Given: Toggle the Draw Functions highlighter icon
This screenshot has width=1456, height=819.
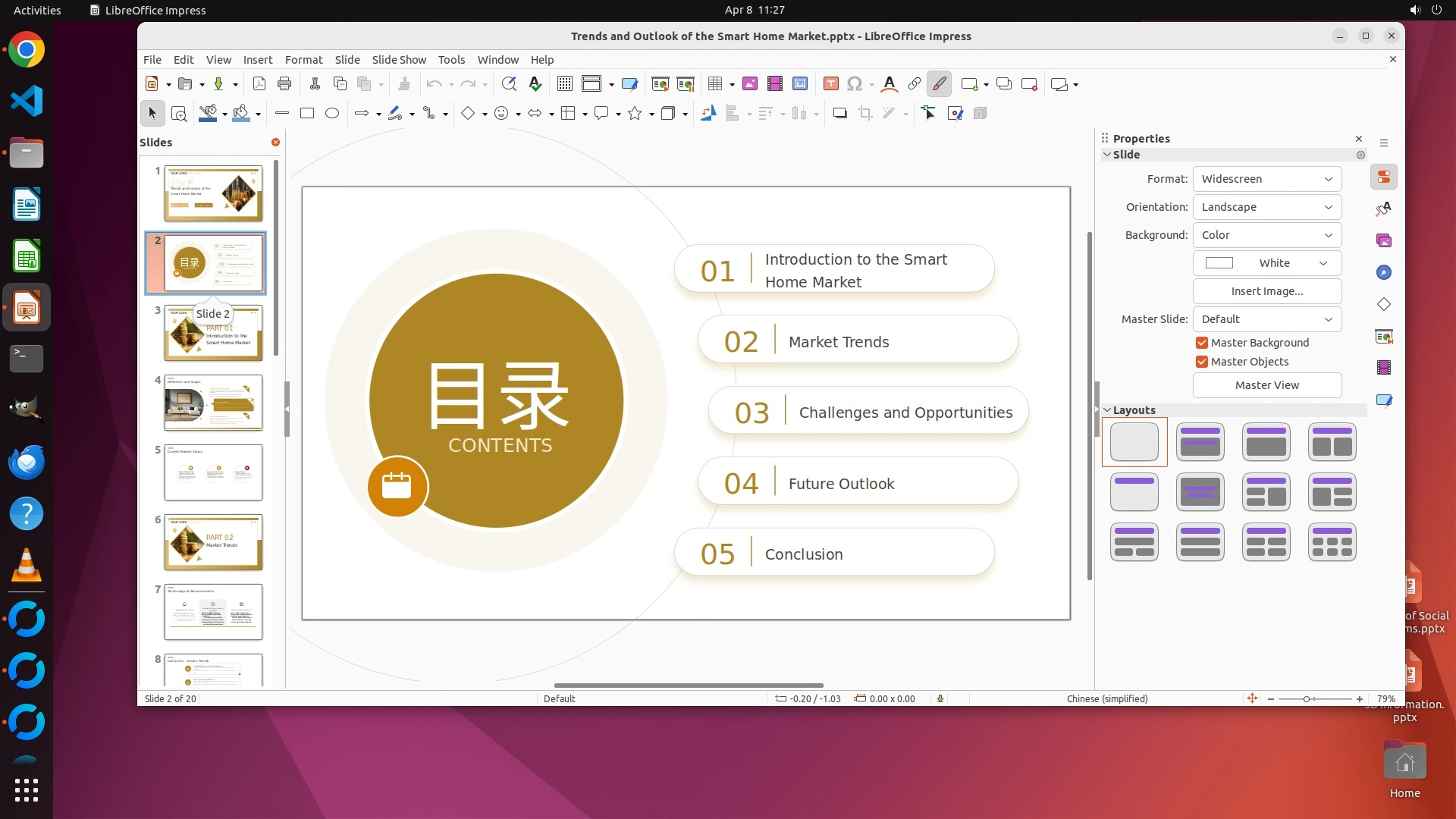Looking at the screenshot, I should pyautogui.click(x=939, y=84).
